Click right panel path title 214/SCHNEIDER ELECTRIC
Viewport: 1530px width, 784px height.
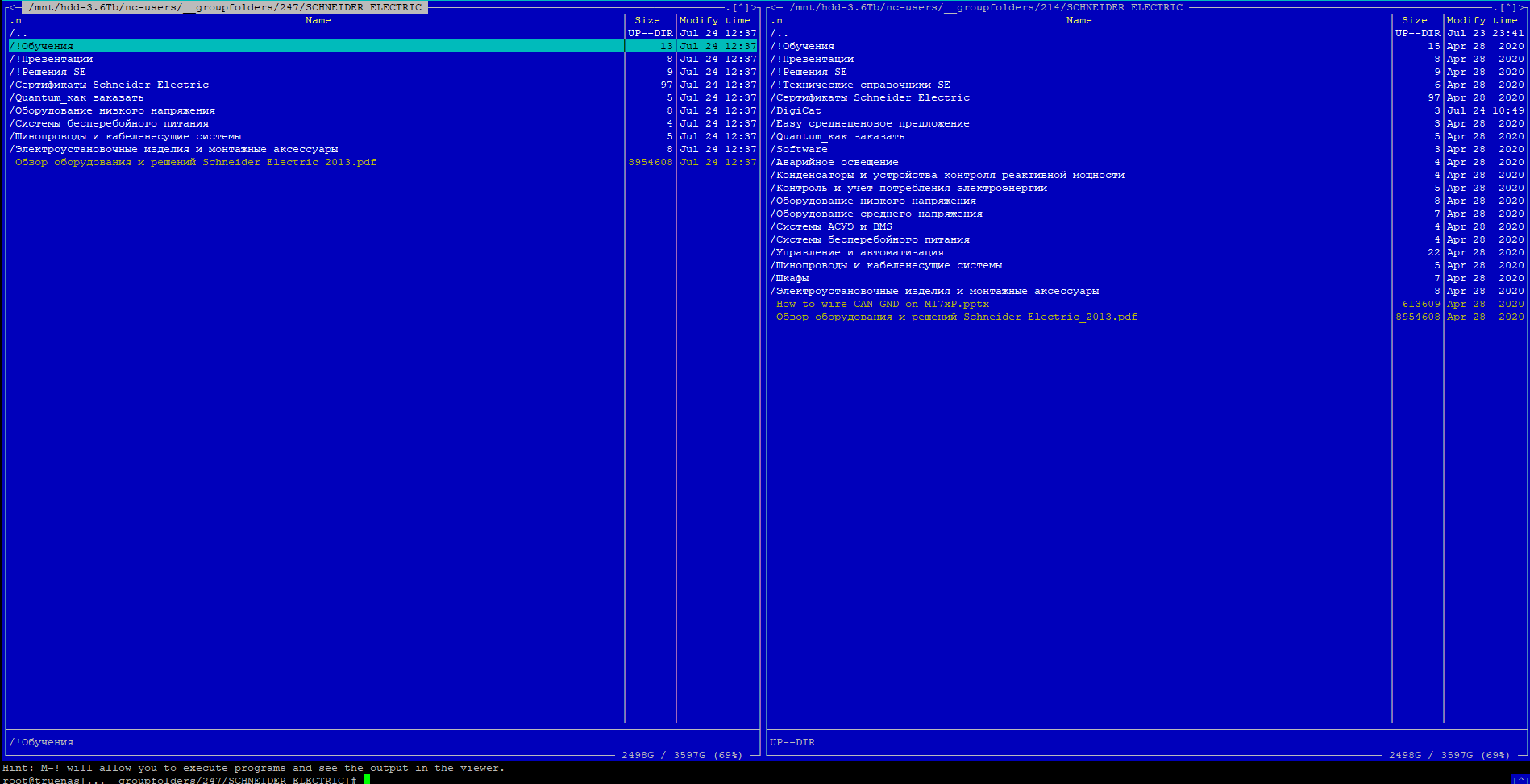click(986, 7)
